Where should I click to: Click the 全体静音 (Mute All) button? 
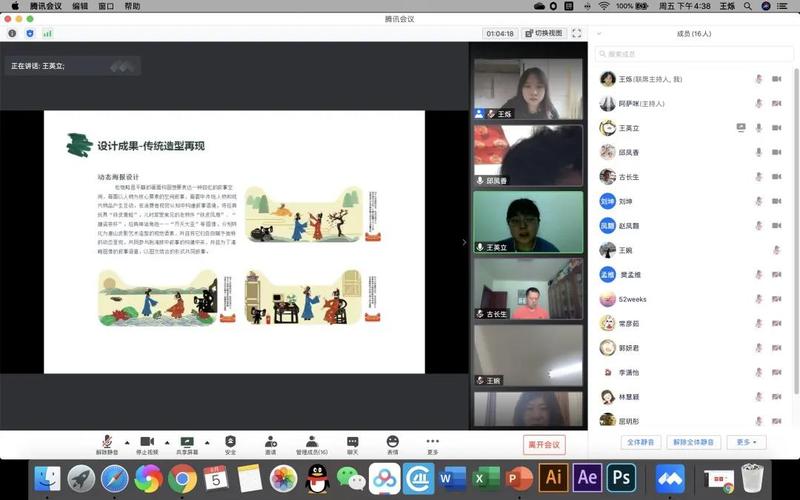640,441
